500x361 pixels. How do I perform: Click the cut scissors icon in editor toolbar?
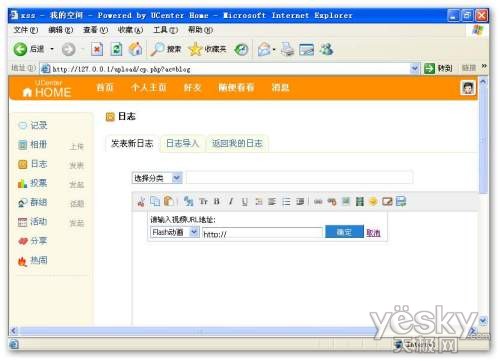(x=141, y=202)
